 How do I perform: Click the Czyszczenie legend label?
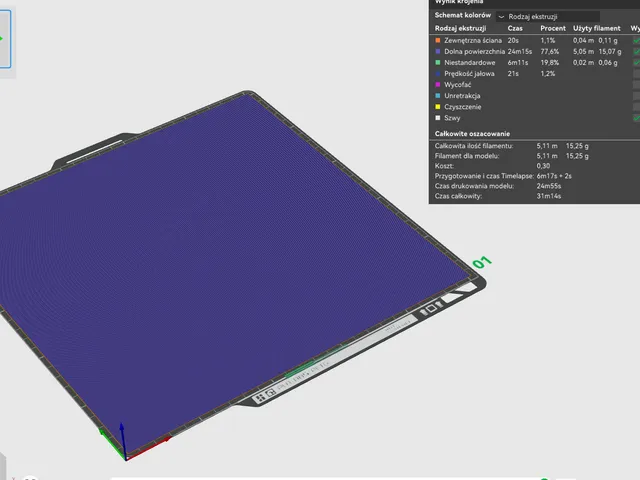pyautogui.click(x=462, y=107)
